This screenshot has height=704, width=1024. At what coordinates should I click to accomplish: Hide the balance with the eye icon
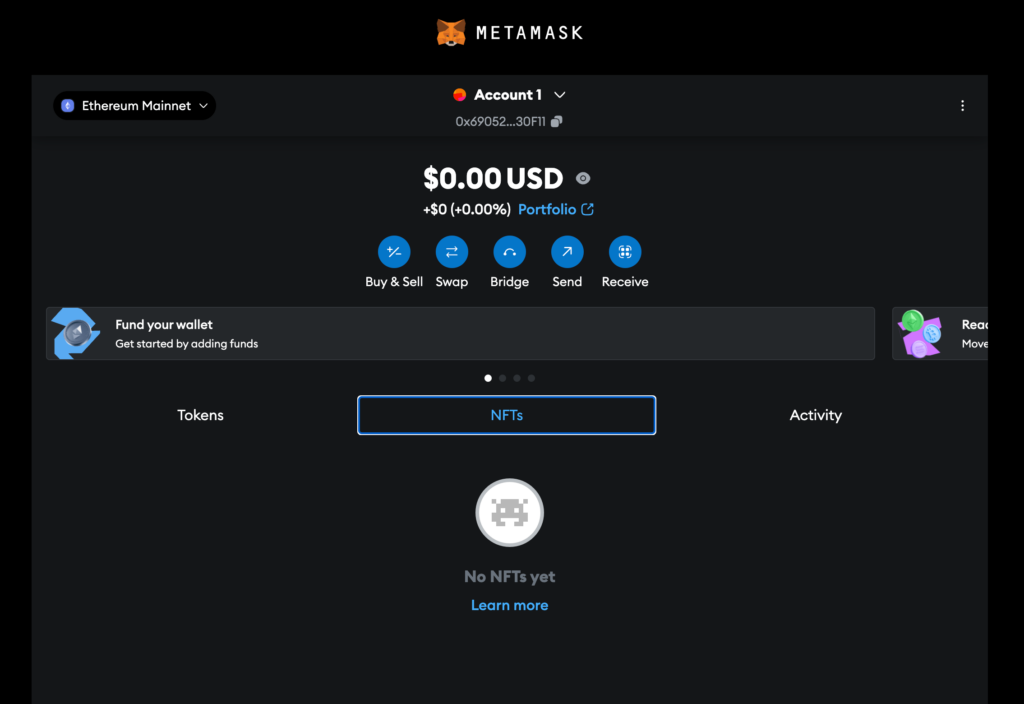583,178
